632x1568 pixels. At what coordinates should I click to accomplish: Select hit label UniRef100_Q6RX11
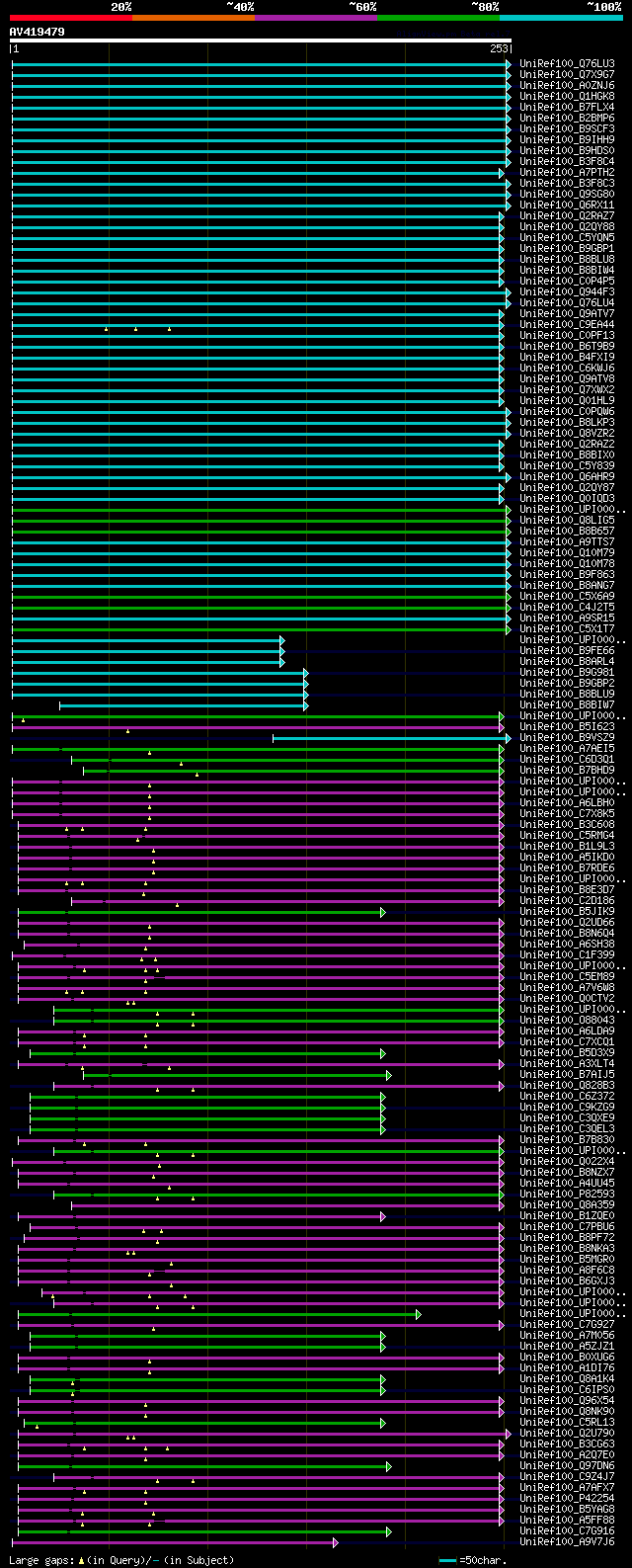[567, 206]
